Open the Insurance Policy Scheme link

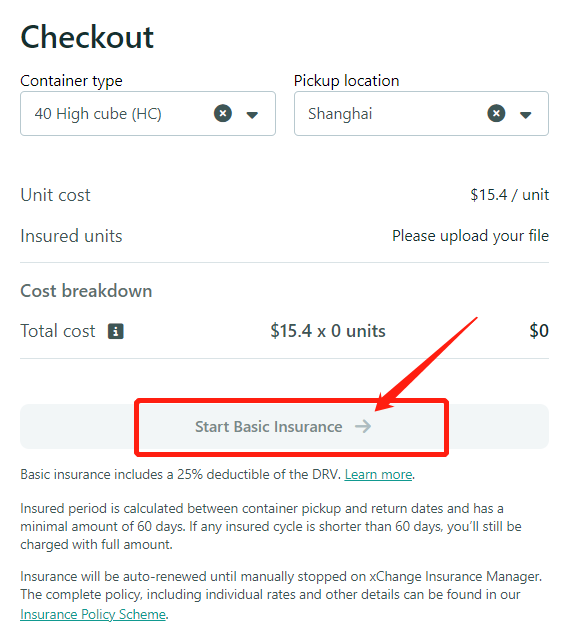[x=93, y=614]
